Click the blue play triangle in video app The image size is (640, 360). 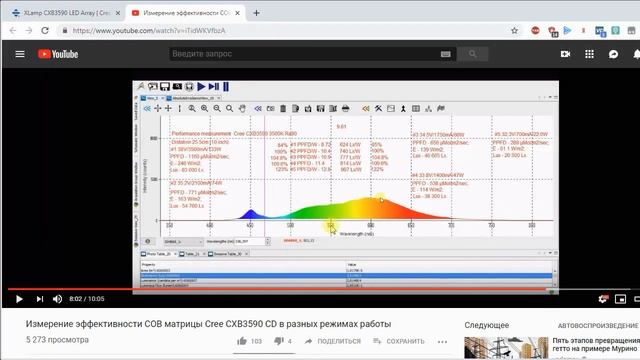click(201, 87)
